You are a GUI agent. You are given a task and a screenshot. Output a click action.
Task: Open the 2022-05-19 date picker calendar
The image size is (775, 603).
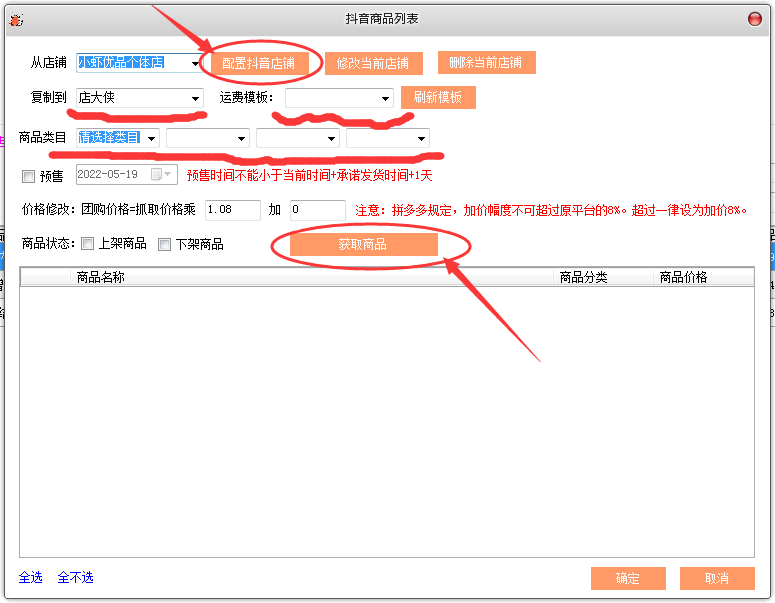[161, 174]
